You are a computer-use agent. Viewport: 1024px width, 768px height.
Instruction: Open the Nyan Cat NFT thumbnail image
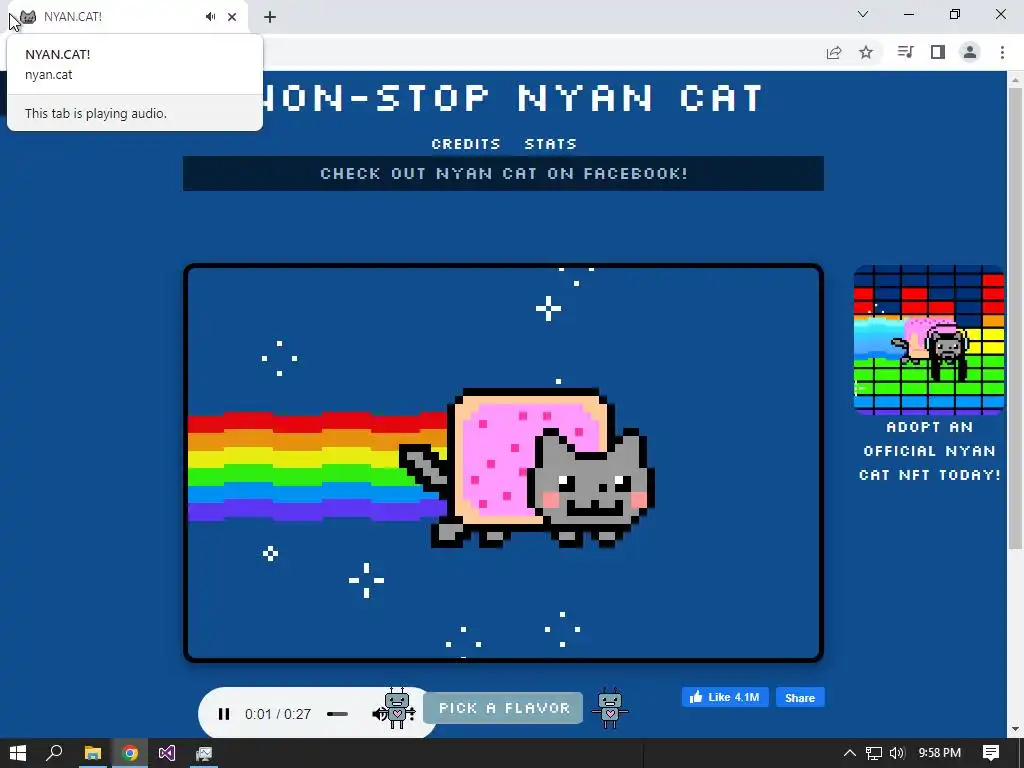point(929,340)
